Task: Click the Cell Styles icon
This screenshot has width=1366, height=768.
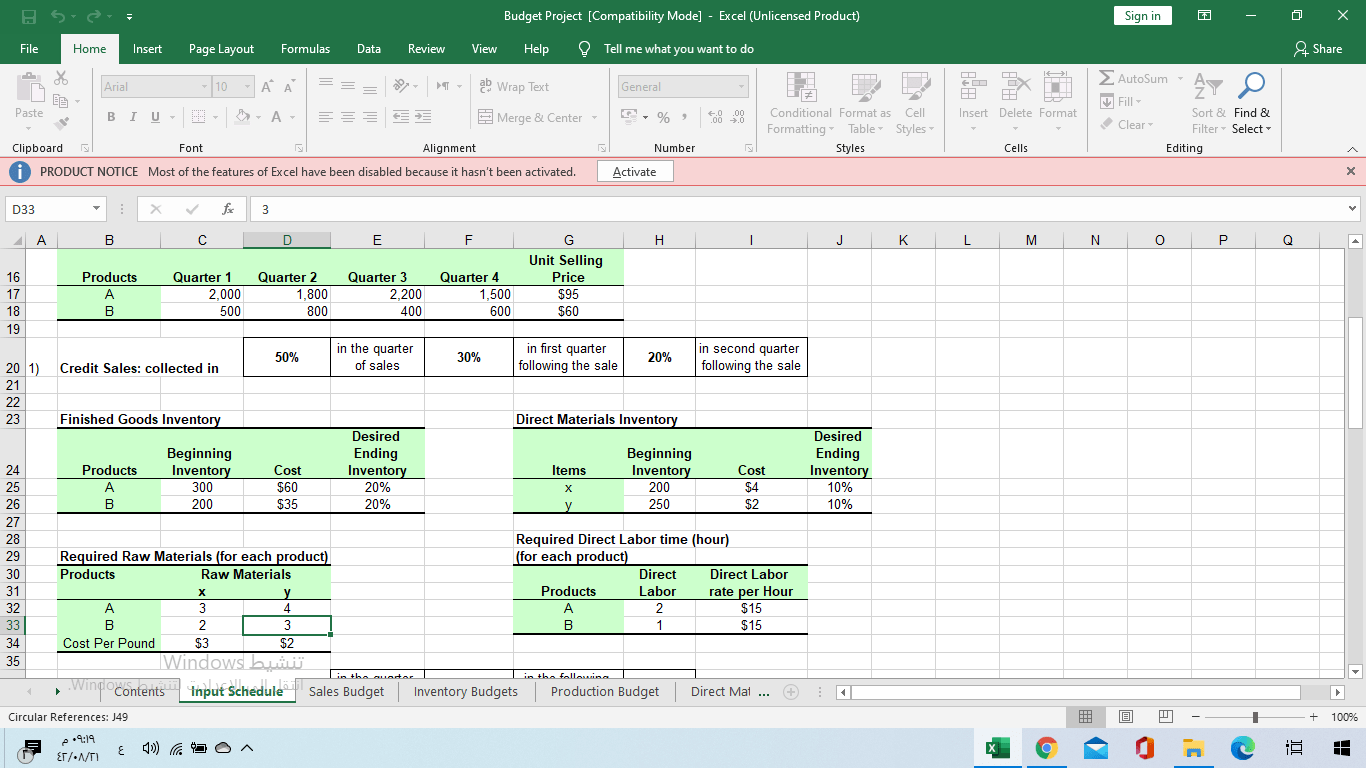Action: click(x=915, y=88)
